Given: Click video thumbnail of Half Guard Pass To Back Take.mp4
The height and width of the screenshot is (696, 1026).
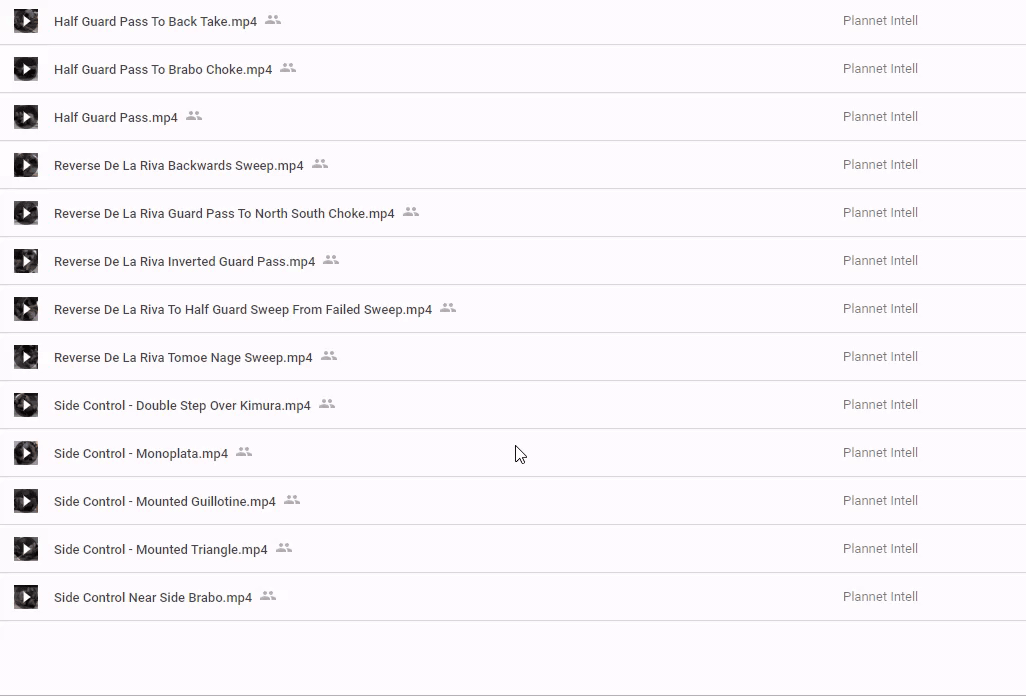Looking at the screenshot, I should [26, 21].
